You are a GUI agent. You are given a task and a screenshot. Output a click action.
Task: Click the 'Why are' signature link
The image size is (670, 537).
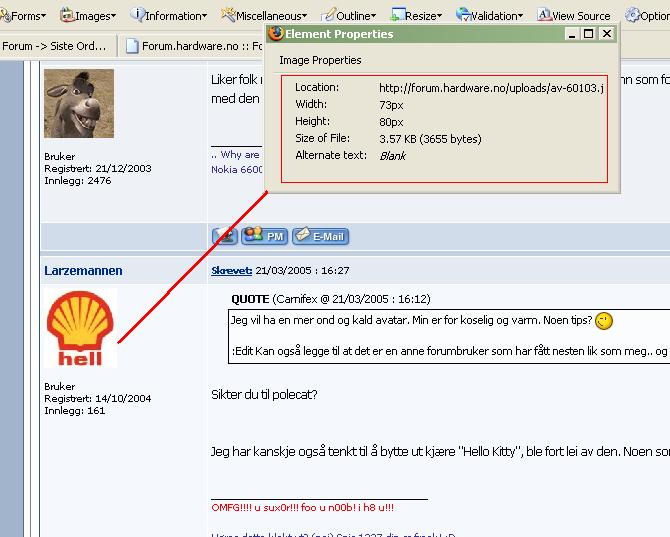236,155
